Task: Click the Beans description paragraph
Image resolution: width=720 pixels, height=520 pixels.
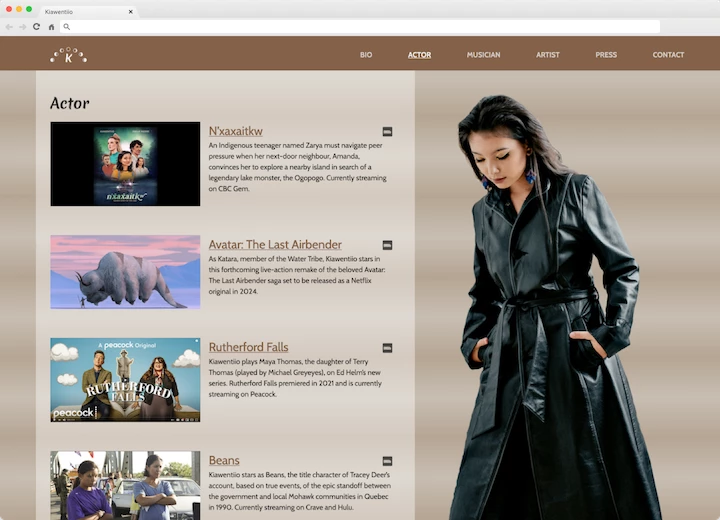Action: (300, 491)
